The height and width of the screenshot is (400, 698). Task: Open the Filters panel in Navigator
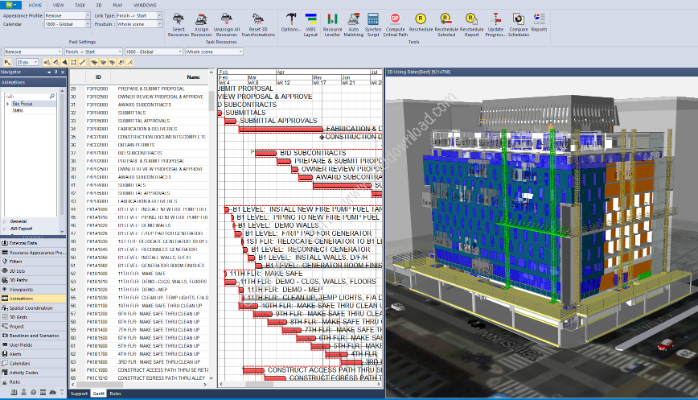tap(33, 262)
